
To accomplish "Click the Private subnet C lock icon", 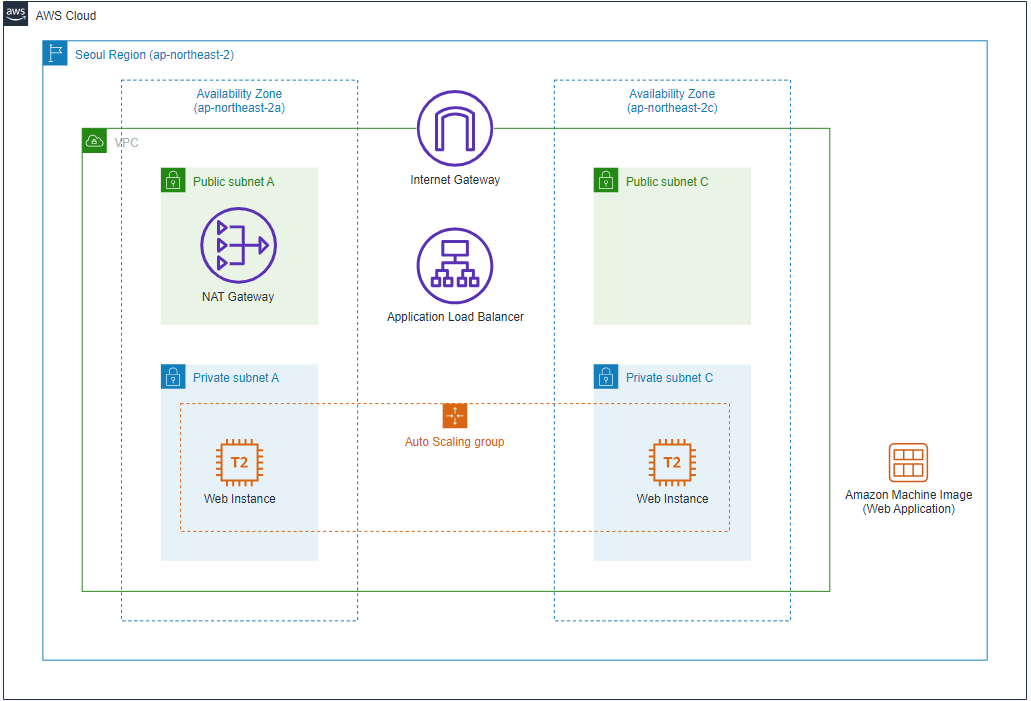I will click(606, 377).
